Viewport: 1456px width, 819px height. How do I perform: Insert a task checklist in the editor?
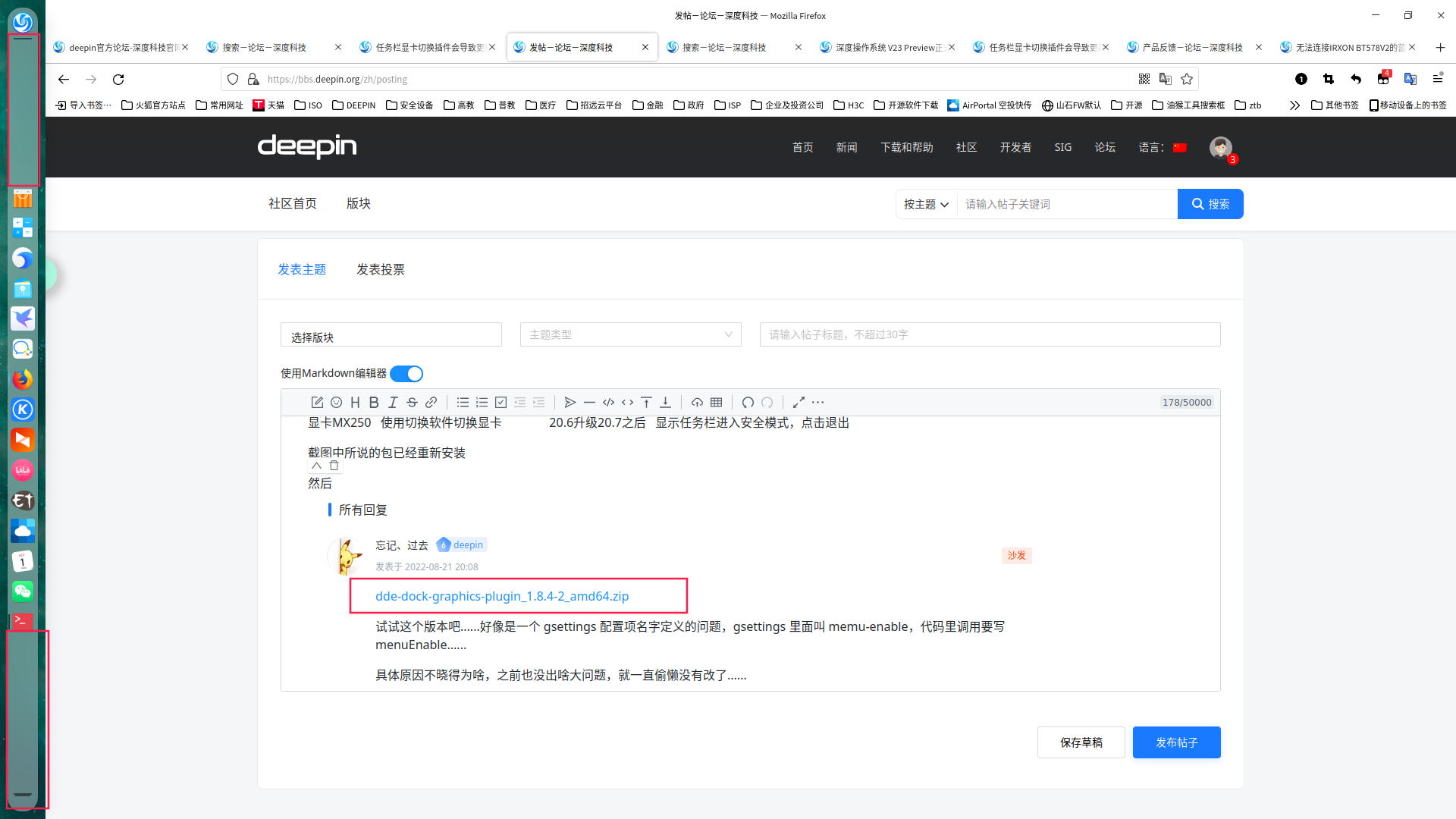click(500, 402)
